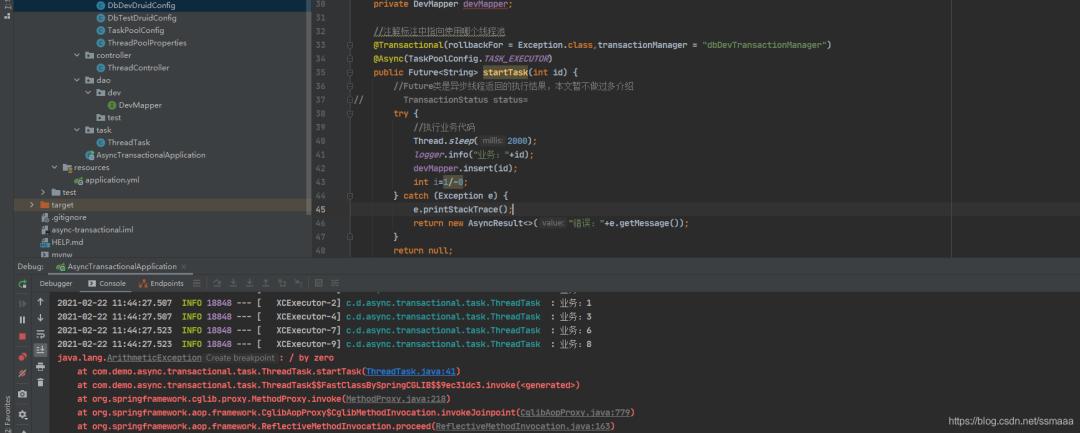This screenshot has height=433, width=1080.
Task: Click the camera thread dump icon
Action: (x=22, y=394)
